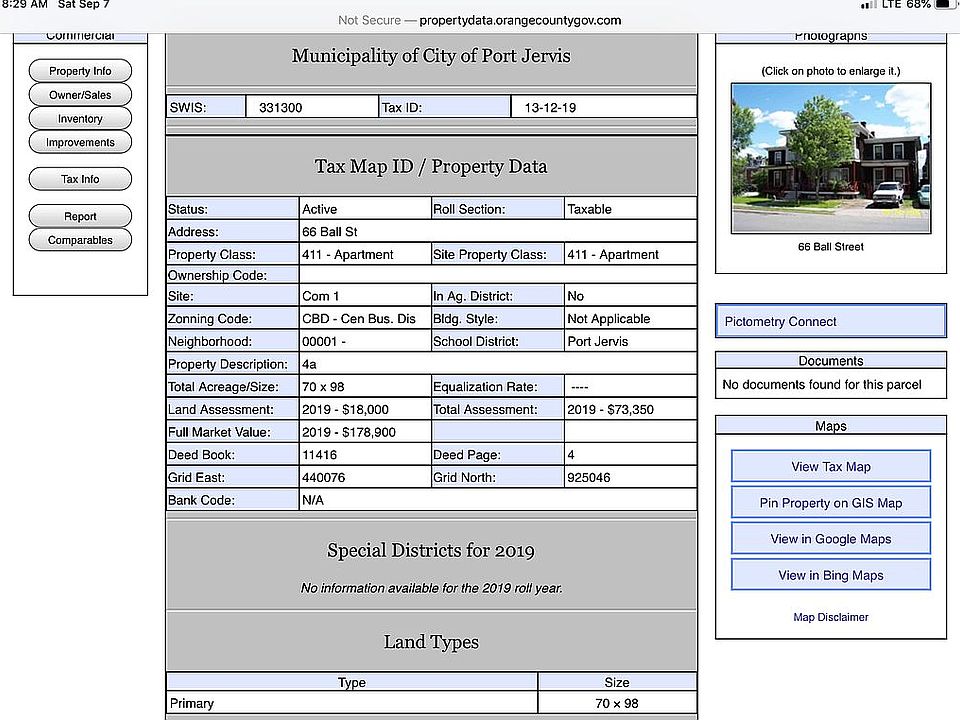Open View in Google Maps
Viewport: 960px width, 720px height.
(831, 539)
